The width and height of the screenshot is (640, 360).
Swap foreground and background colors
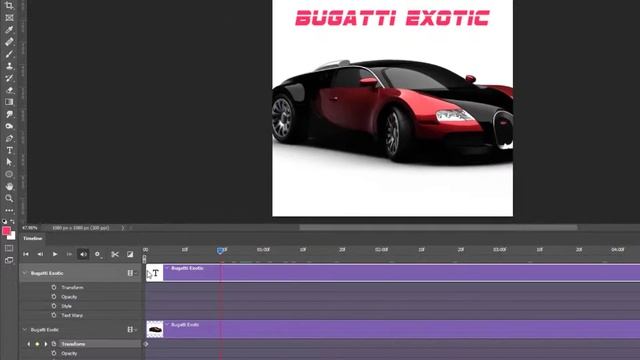point(12,221)
